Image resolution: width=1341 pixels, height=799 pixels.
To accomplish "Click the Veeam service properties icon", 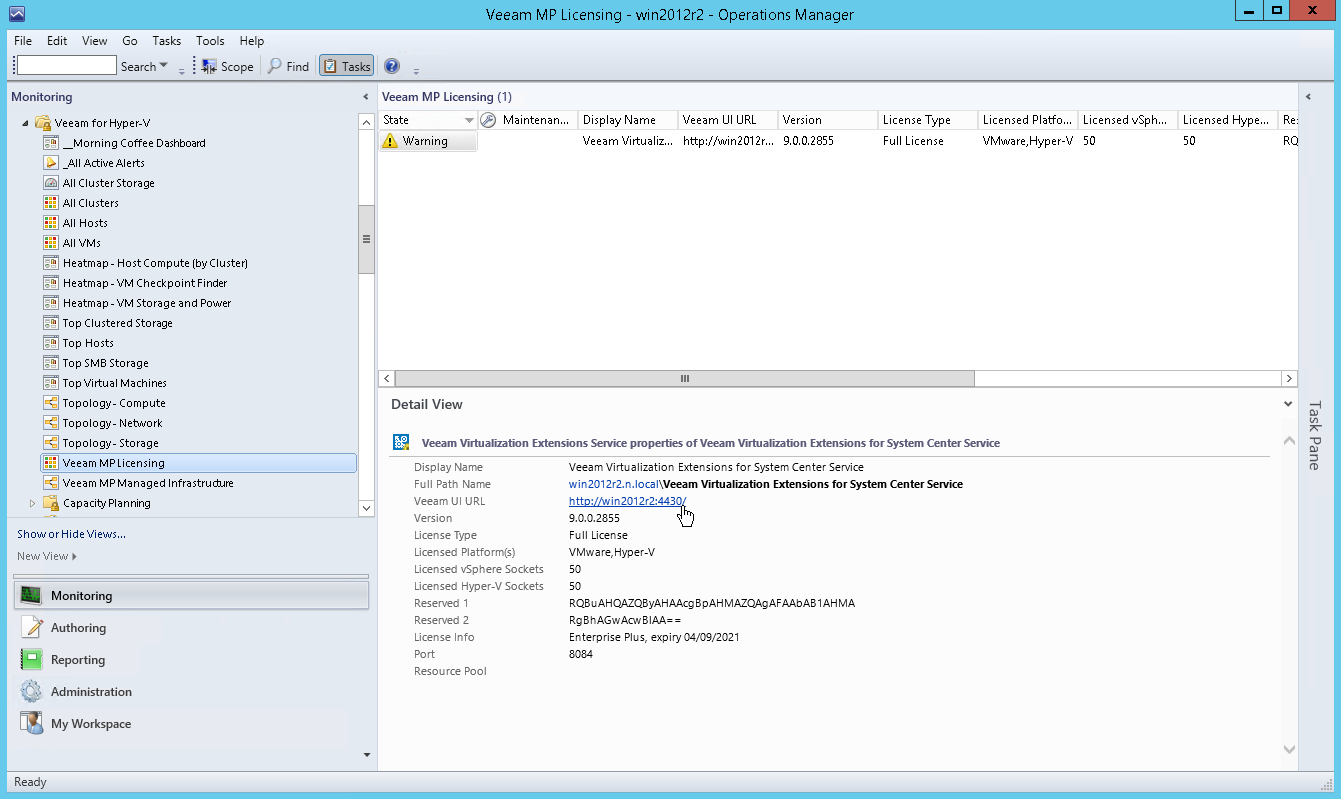I will click(x=401, y=442).
